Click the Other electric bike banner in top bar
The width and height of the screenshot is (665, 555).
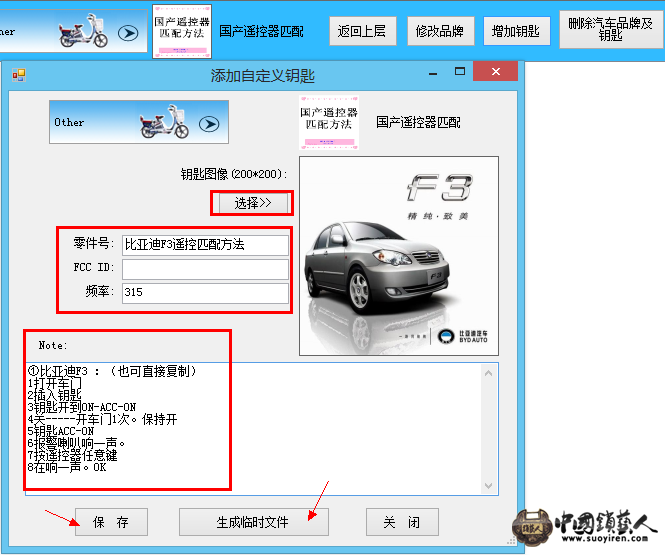coord(73,31)
